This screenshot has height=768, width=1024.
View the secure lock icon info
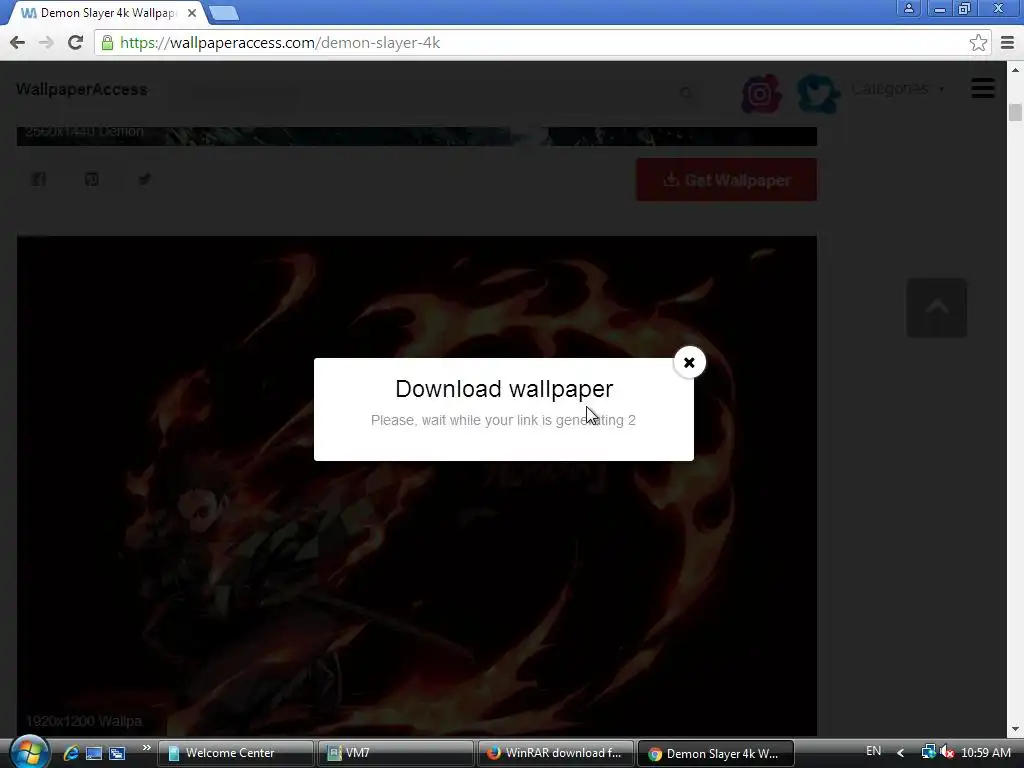point(107,42)
